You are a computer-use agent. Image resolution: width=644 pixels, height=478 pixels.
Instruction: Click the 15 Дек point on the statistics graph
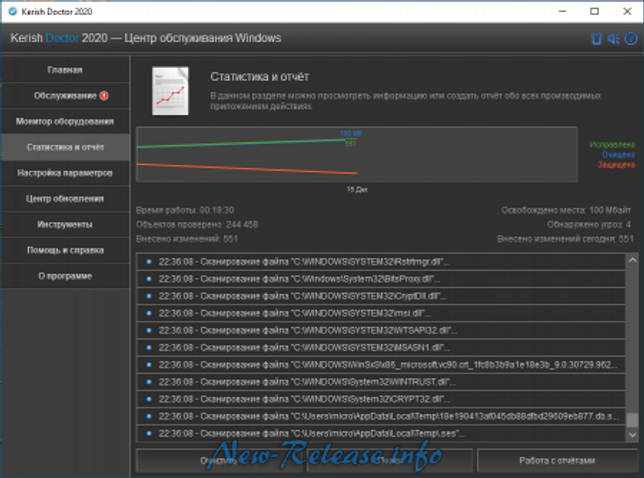[357, 189]
